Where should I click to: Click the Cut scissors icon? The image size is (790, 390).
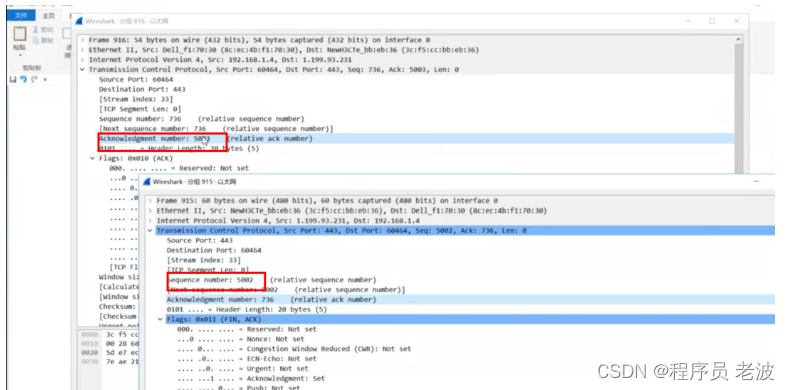click(36, 30)
